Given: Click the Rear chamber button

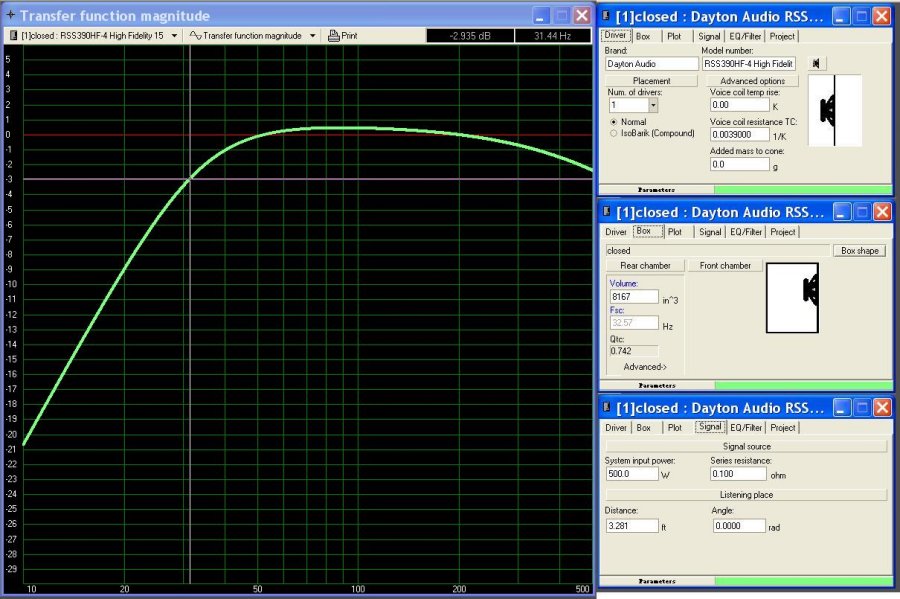Looking at the screenshot, I should coord(645,266).
